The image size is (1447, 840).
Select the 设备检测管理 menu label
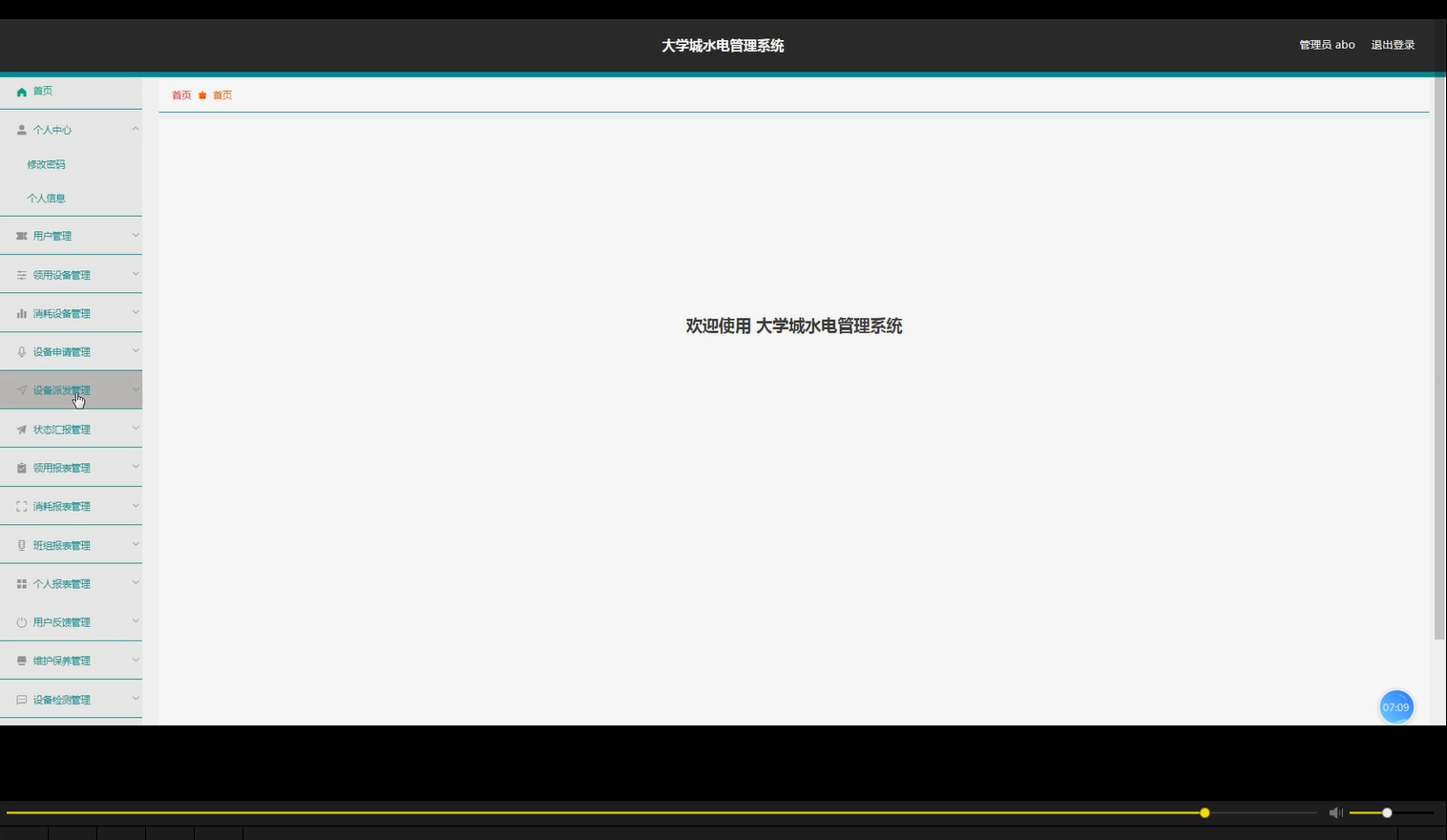tap(62, 700)
